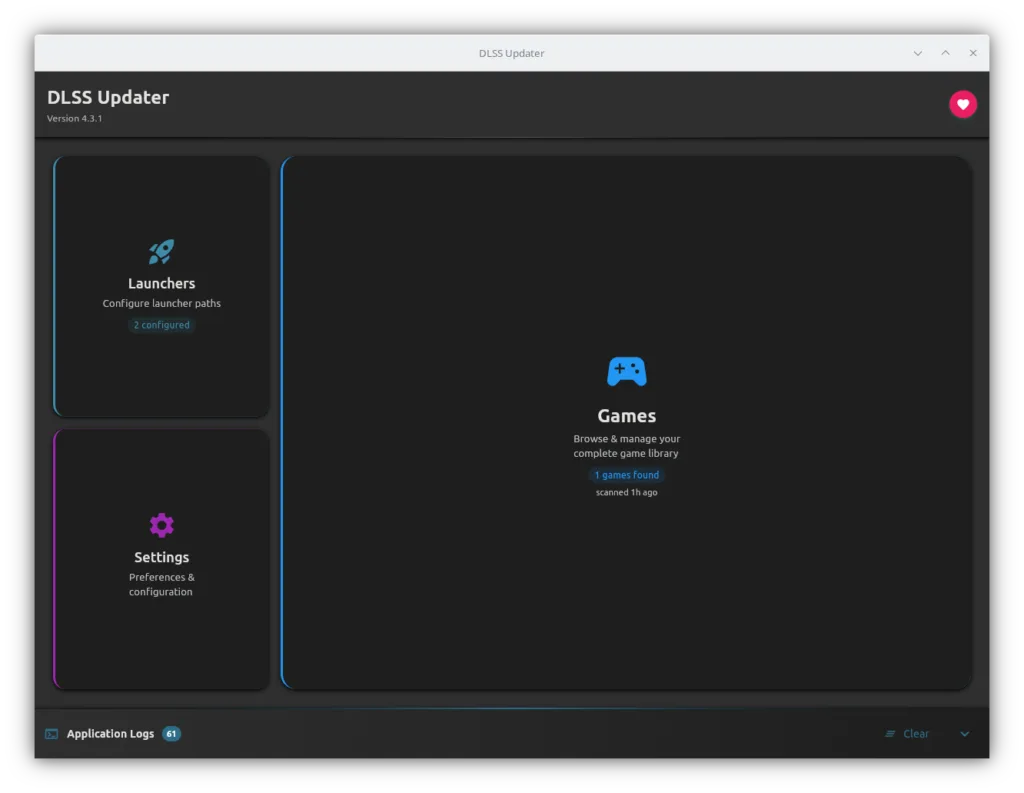Click the purple Settings gear icon
Viewport: 1024px width, 793px height.
tap(161, 525)
